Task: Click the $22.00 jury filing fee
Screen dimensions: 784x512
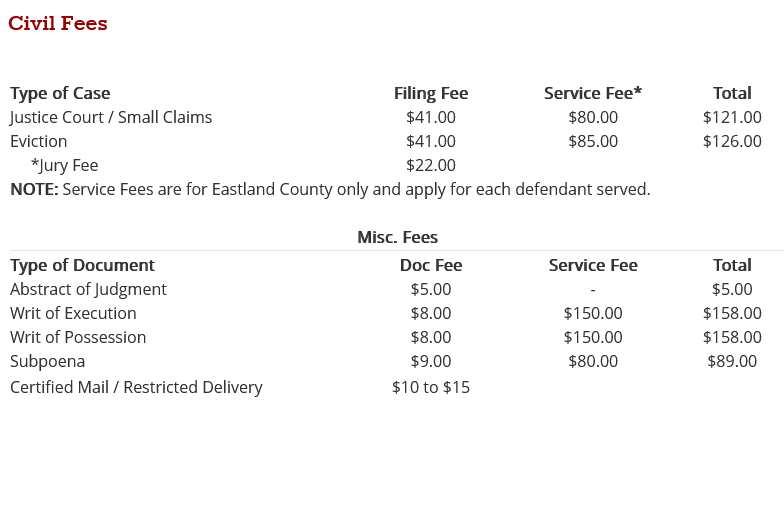Action: tap(431, 165)
